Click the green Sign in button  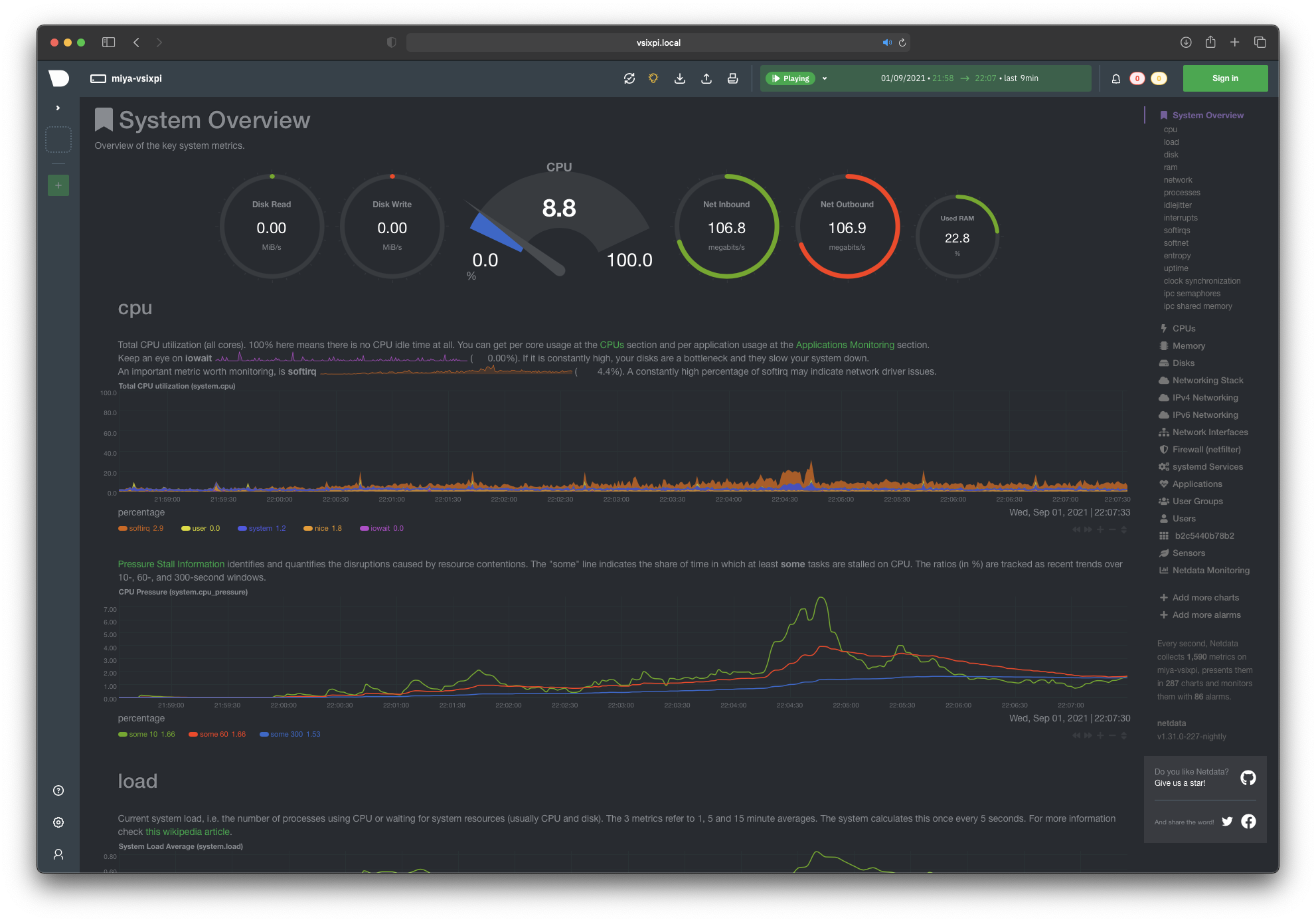click(1224, 78)
